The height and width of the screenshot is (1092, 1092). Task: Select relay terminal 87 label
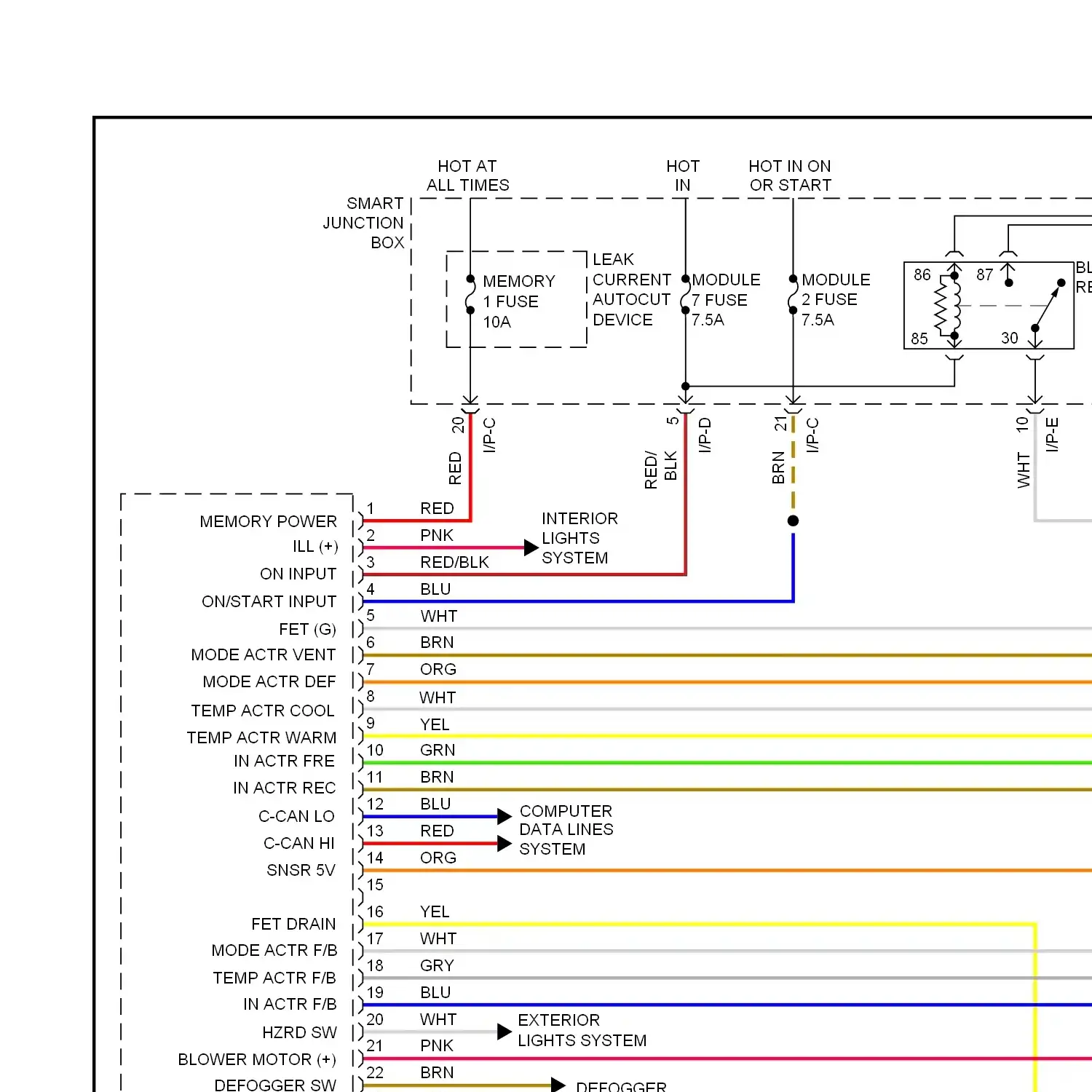tap(984, 274)
